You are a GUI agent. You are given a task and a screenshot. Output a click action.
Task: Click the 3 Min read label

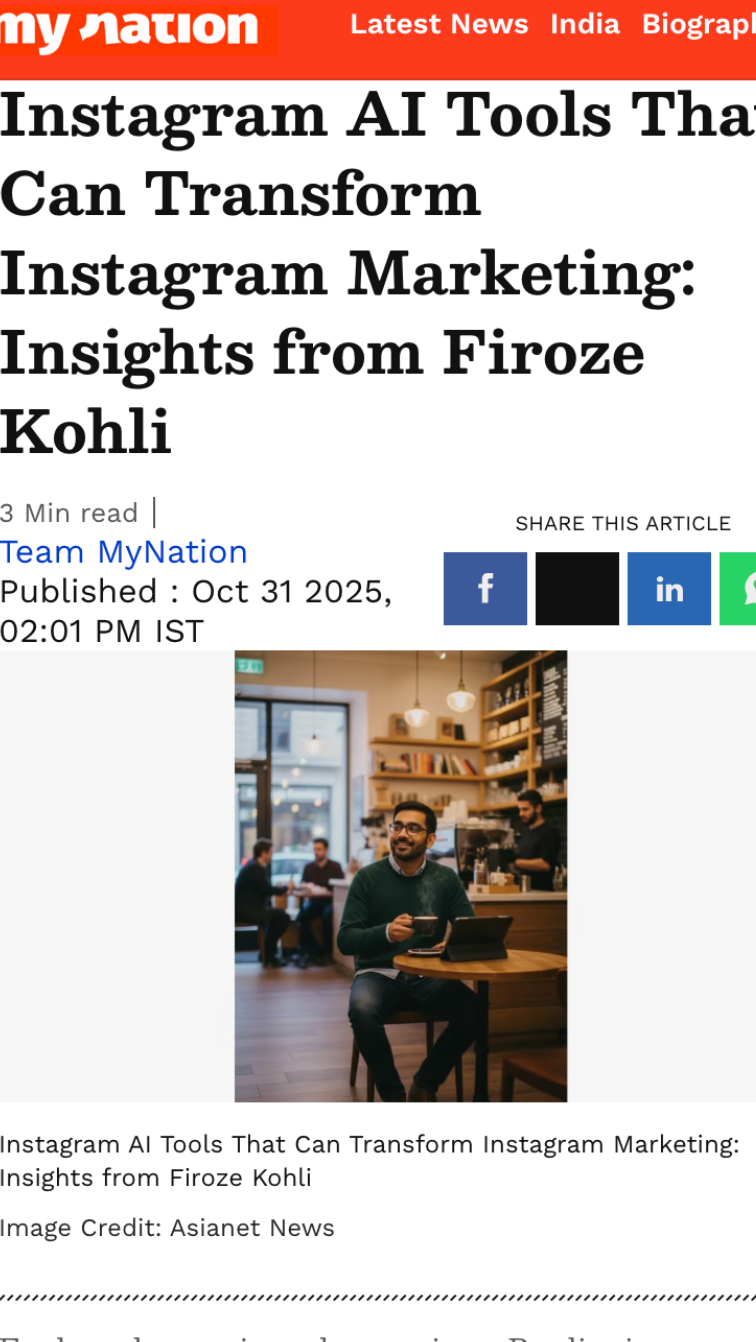coord(69,513)
